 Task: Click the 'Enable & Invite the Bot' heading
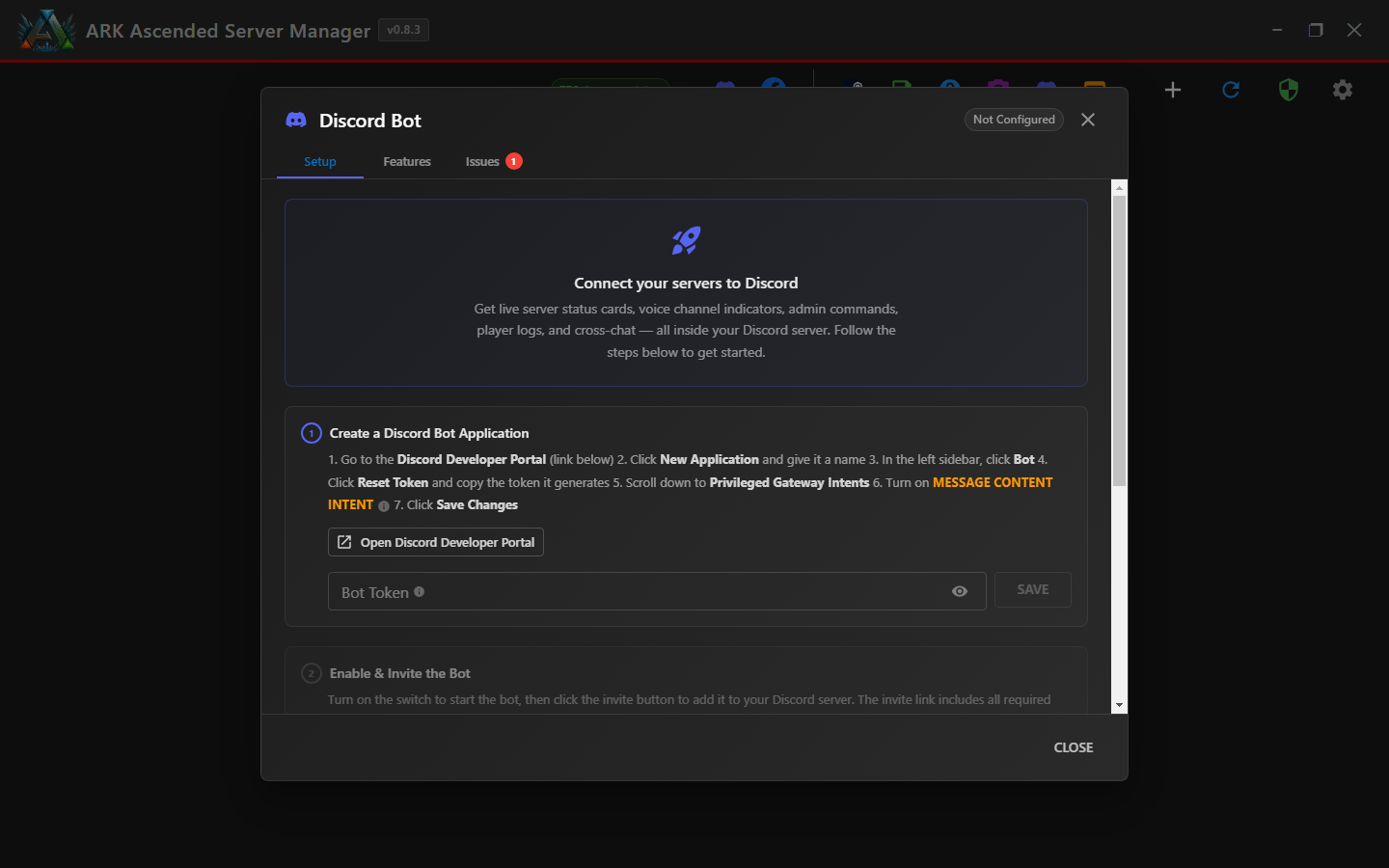(400, 673)
